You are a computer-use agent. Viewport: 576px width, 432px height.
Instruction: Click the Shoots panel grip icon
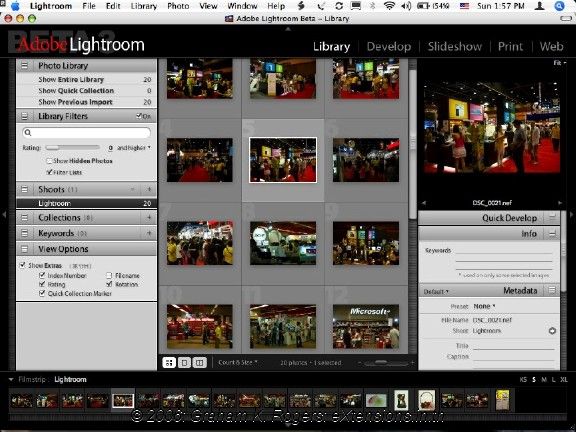point(25,190)
